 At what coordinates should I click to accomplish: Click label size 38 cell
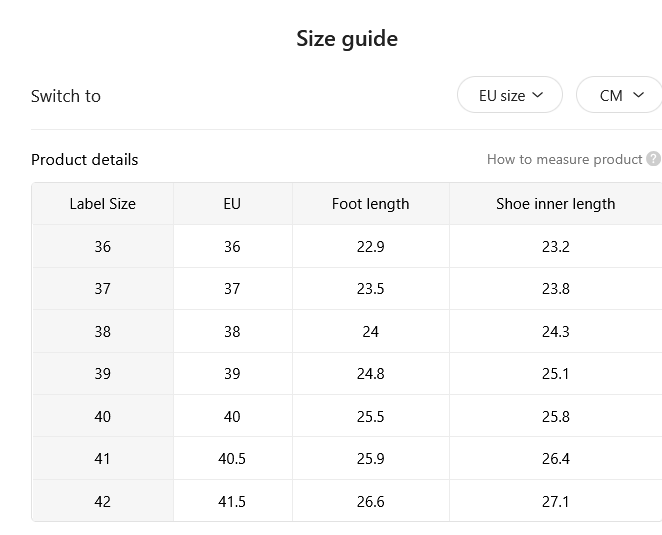point(103,331)
